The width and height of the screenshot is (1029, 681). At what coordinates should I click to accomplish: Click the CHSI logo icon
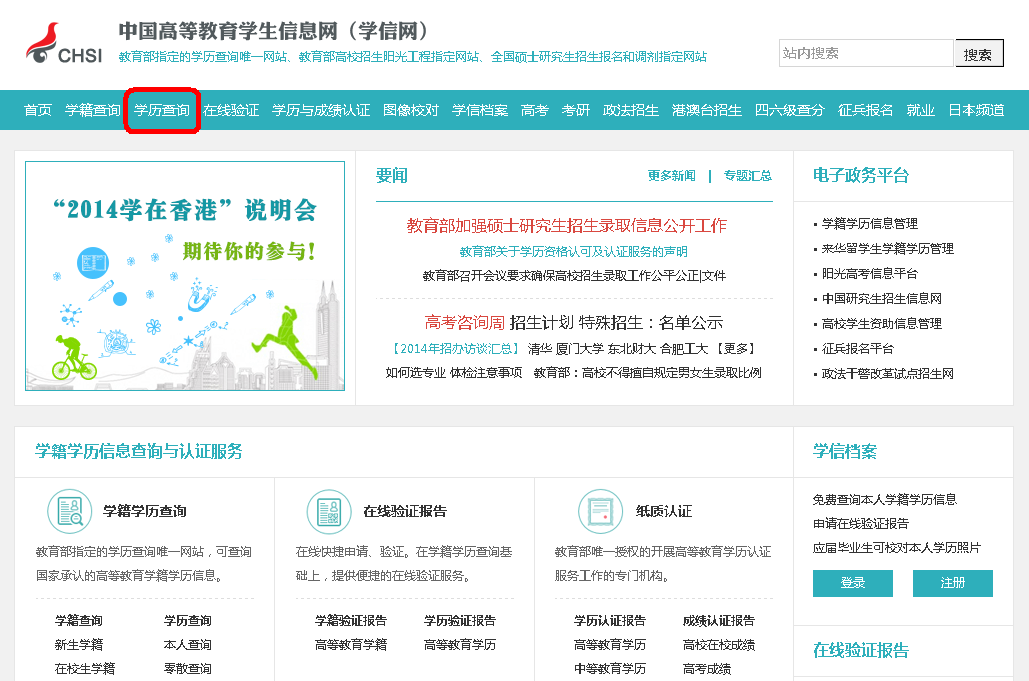(x=63, y=44)
